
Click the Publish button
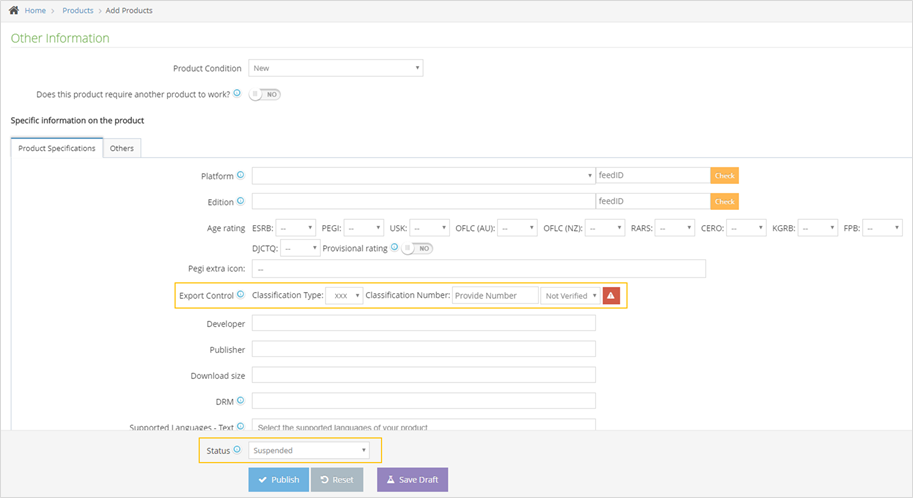[278, 480]
